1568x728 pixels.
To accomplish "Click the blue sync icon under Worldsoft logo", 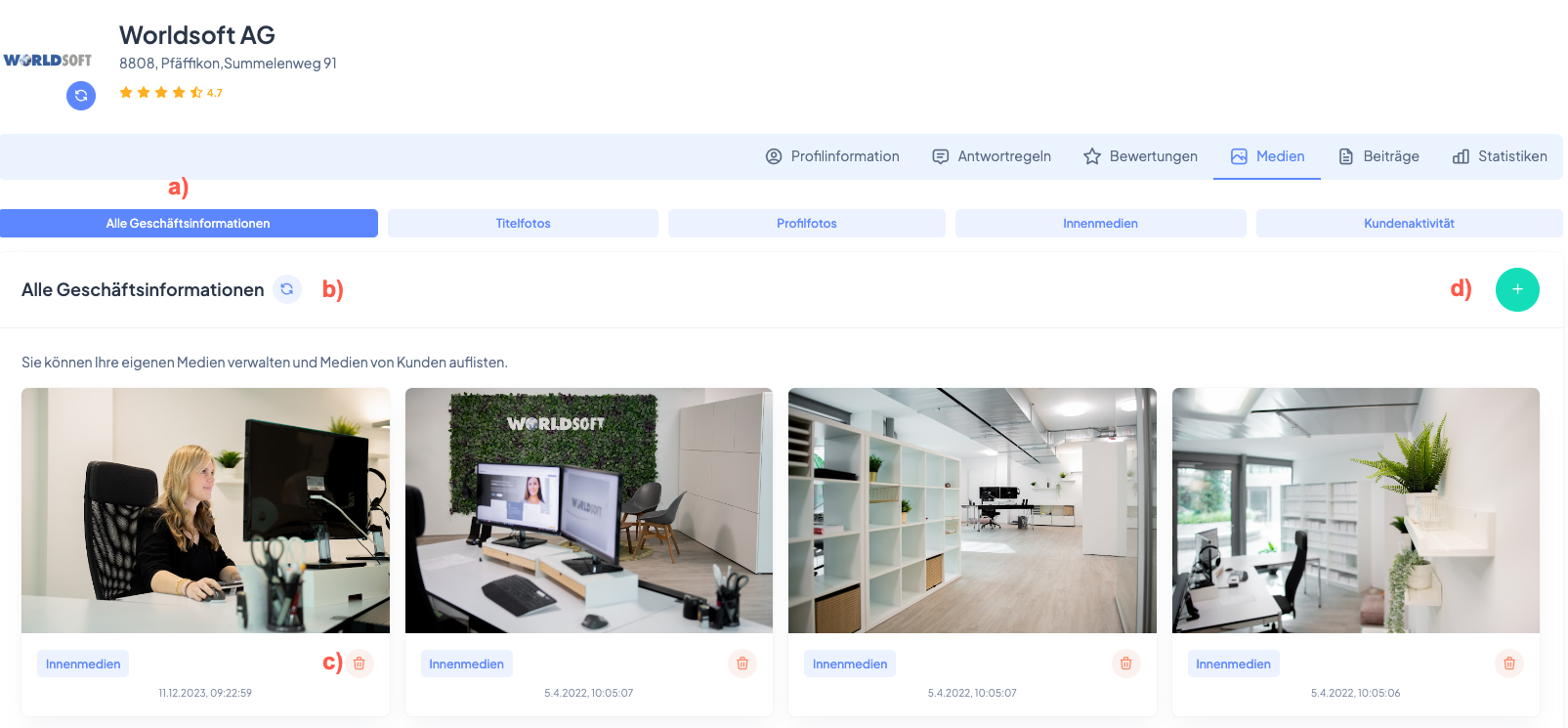I will [81, 96].
